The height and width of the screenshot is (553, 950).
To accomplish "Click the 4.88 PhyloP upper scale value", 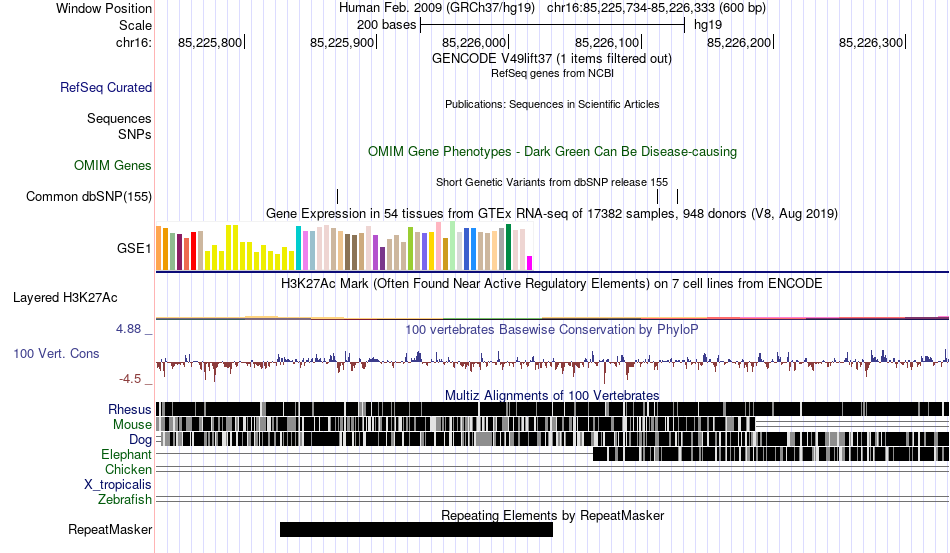I will (128, 329).
